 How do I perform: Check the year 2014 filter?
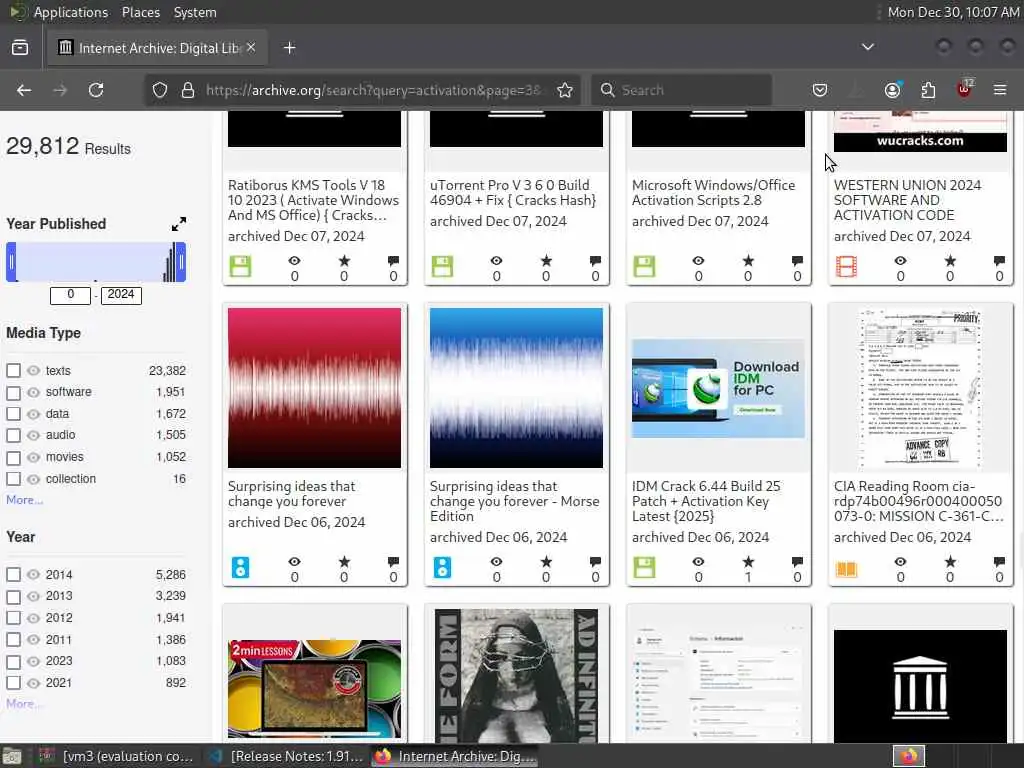pos(14,575)
